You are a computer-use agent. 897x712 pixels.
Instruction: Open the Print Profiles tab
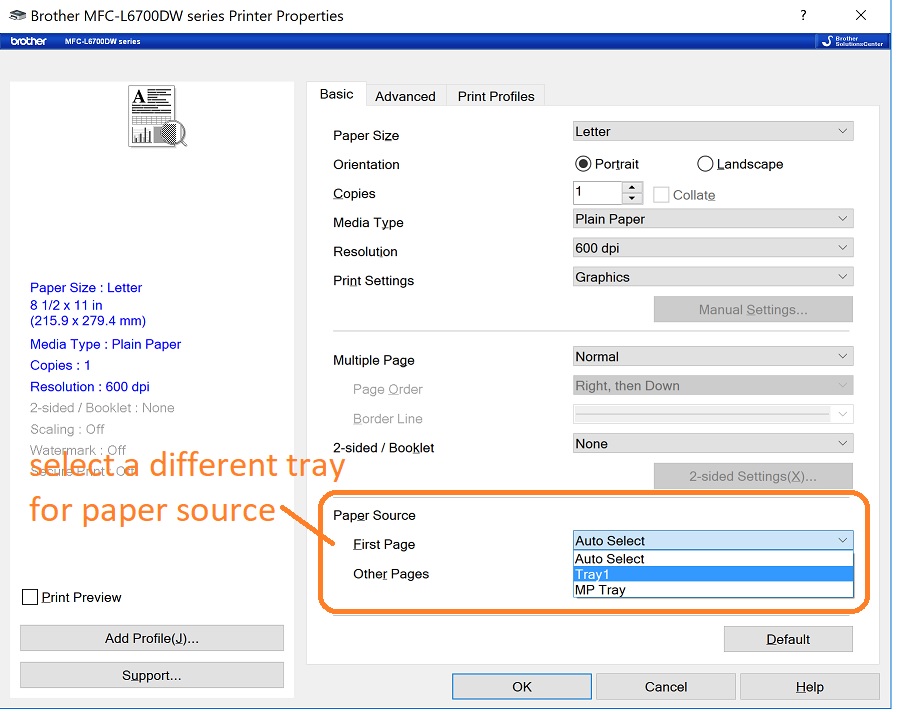(496, 96)
